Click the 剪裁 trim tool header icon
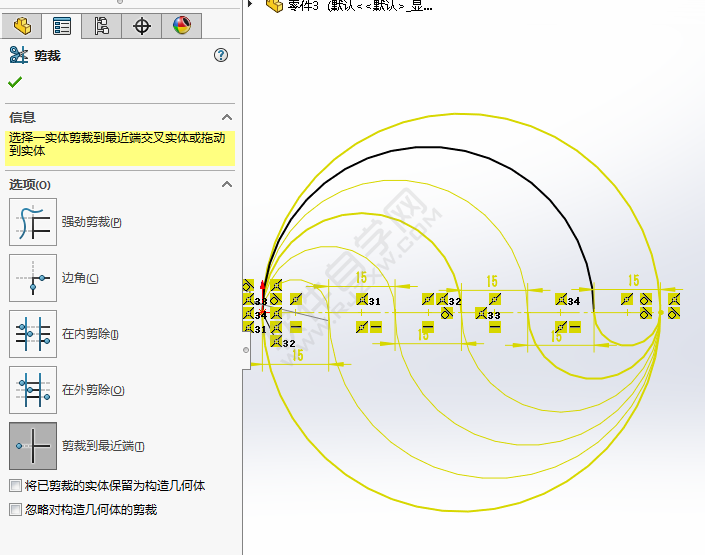The height and width of the screenshot is (555, 705). point(18,55)
